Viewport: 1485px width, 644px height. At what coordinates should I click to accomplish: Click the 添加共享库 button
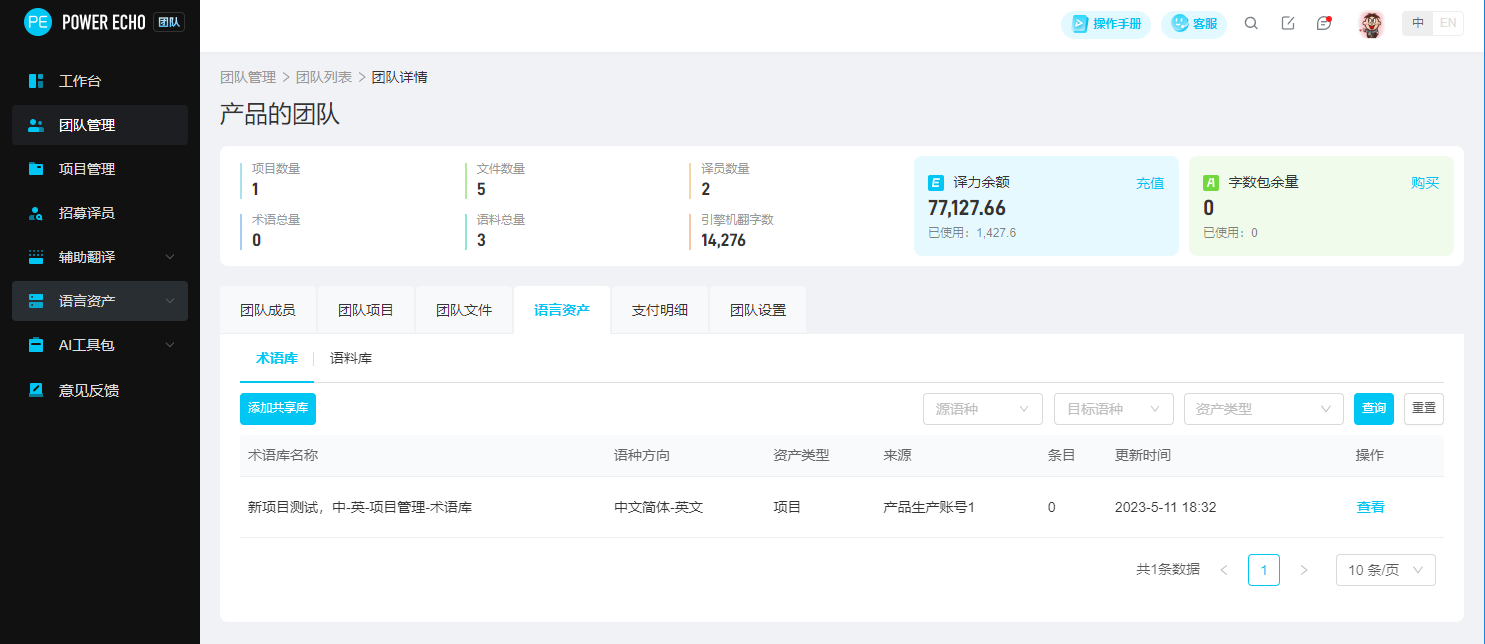point(277,409)
